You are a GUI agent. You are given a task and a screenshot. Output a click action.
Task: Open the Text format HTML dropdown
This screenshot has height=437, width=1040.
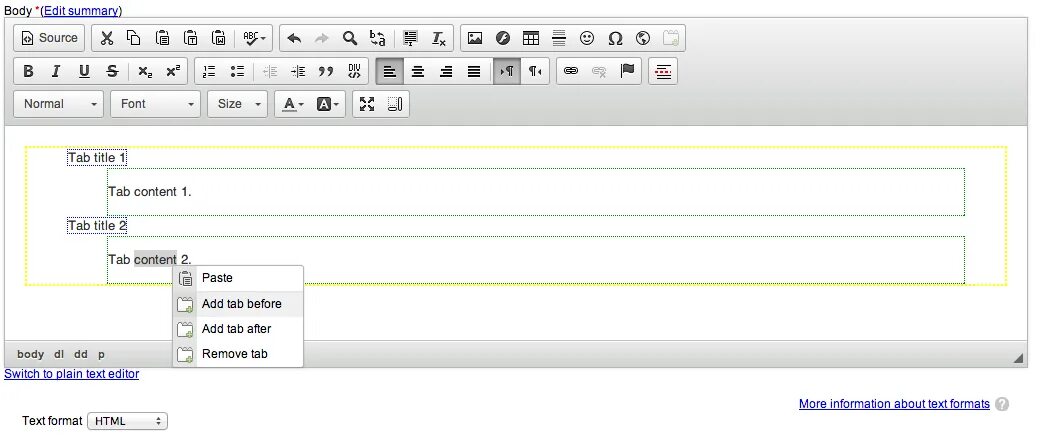point(127,421)
